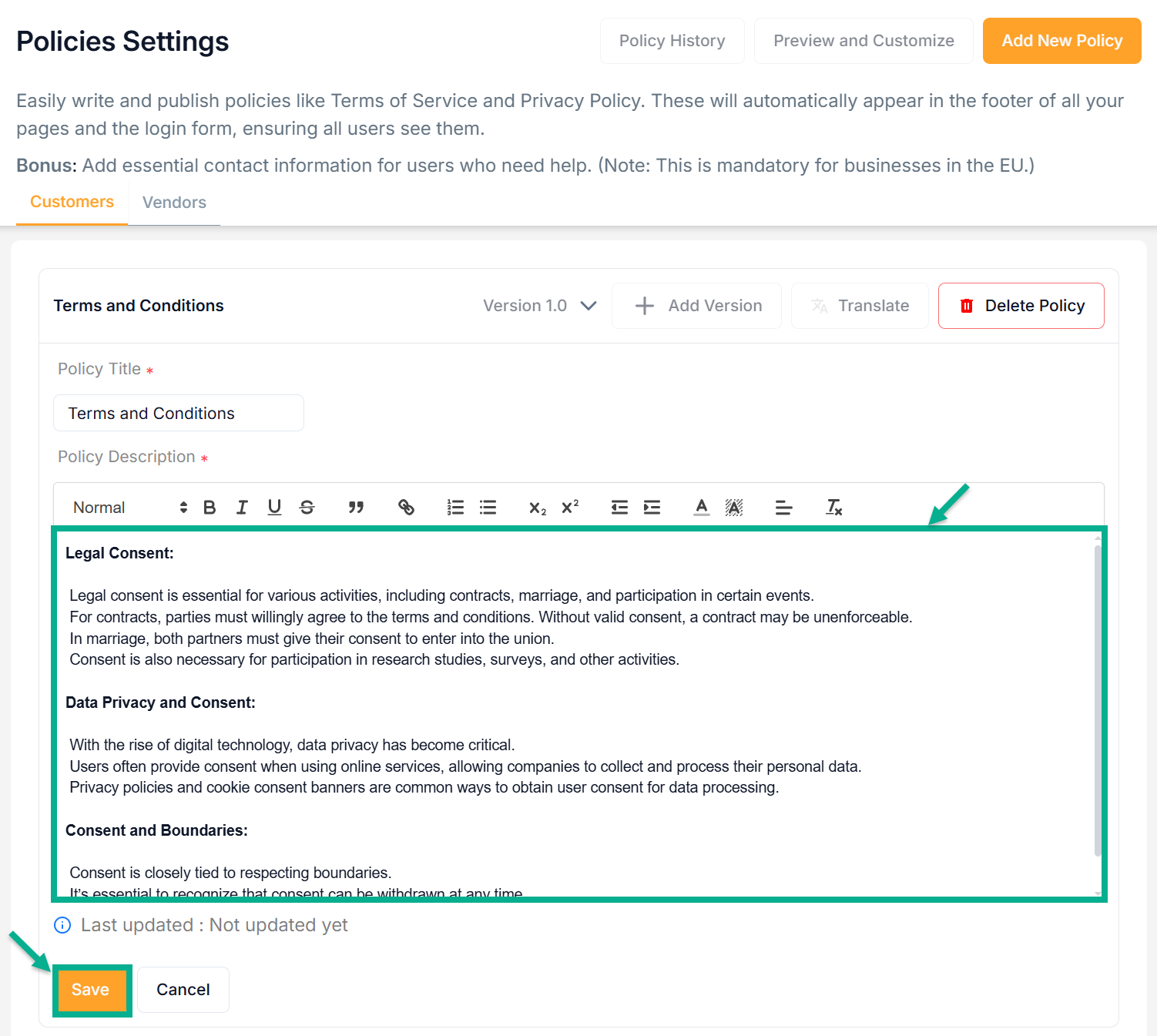Open the Normal heading style dropdown

(129, 508)
